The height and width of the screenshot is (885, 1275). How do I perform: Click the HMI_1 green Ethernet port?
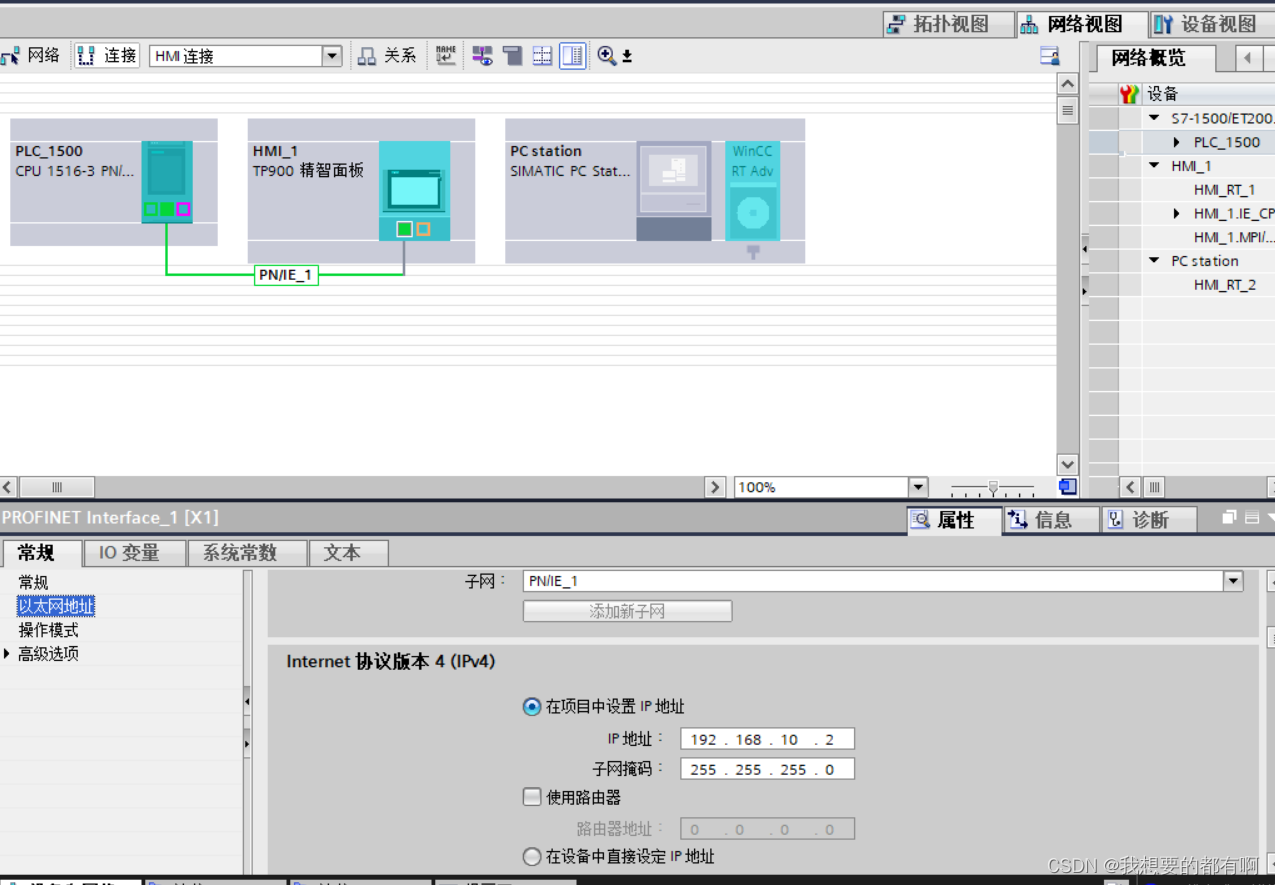coord(404,229)
